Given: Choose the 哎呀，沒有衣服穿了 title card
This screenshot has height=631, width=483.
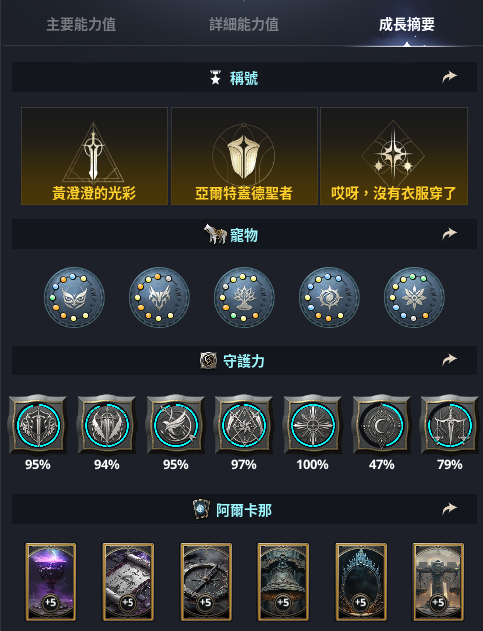Looking at the screenshot, I should click(394, 156).
